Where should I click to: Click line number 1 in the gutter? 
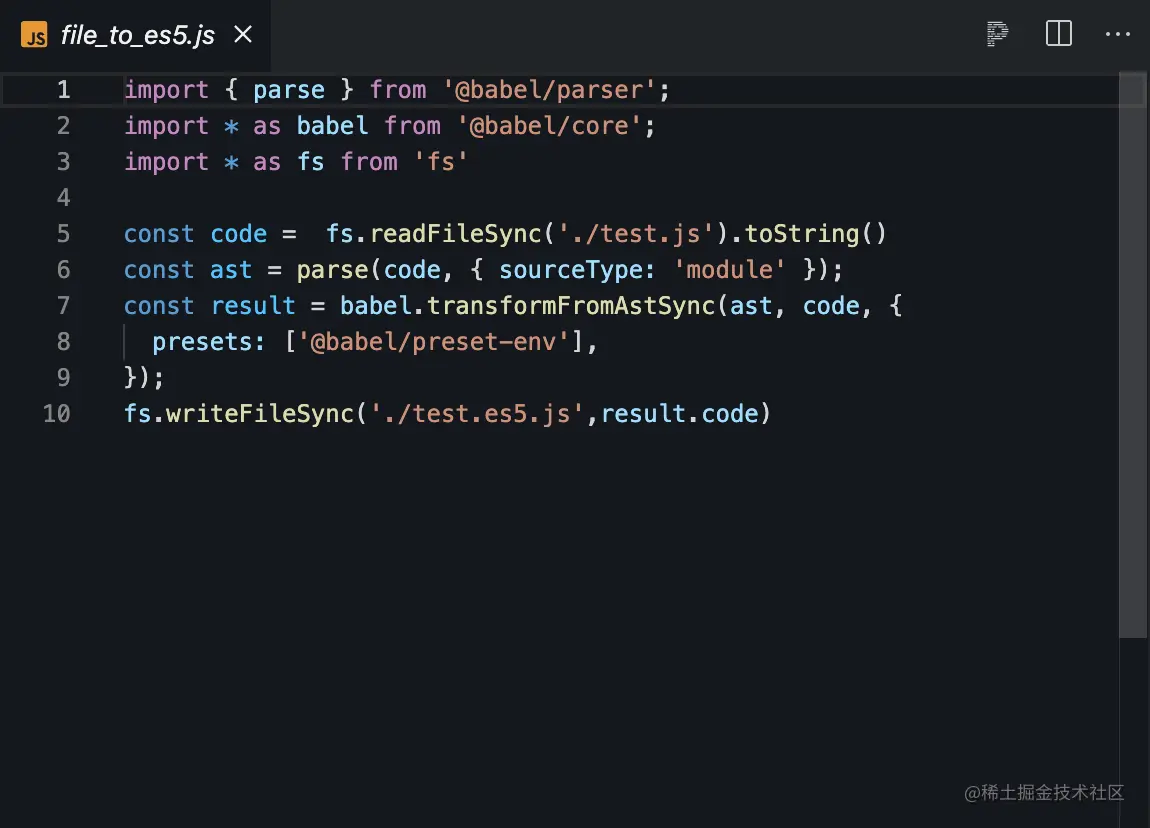(64, 89)
